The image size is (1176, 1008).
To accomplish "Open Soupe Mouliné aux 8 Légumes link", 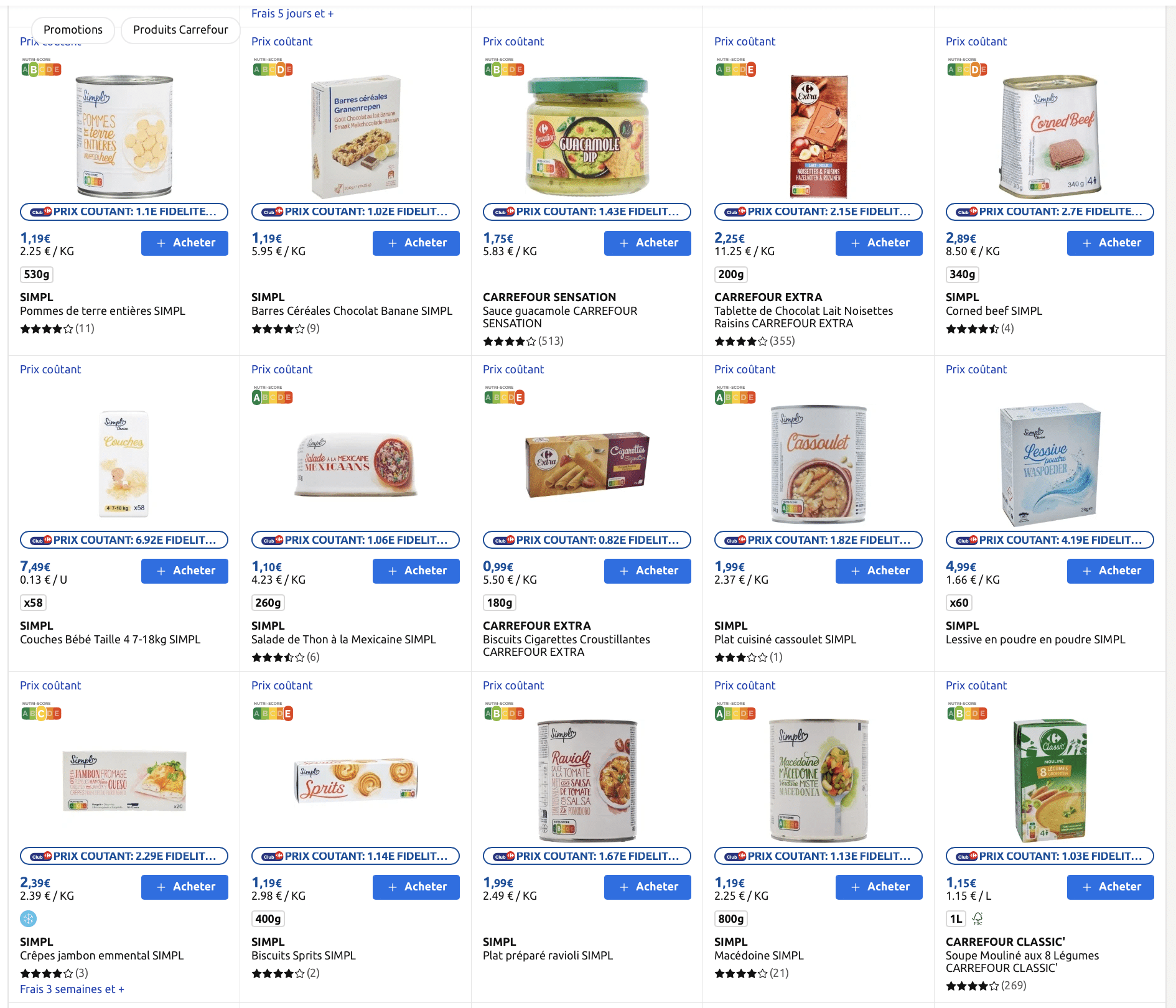I will [1022, 961].
